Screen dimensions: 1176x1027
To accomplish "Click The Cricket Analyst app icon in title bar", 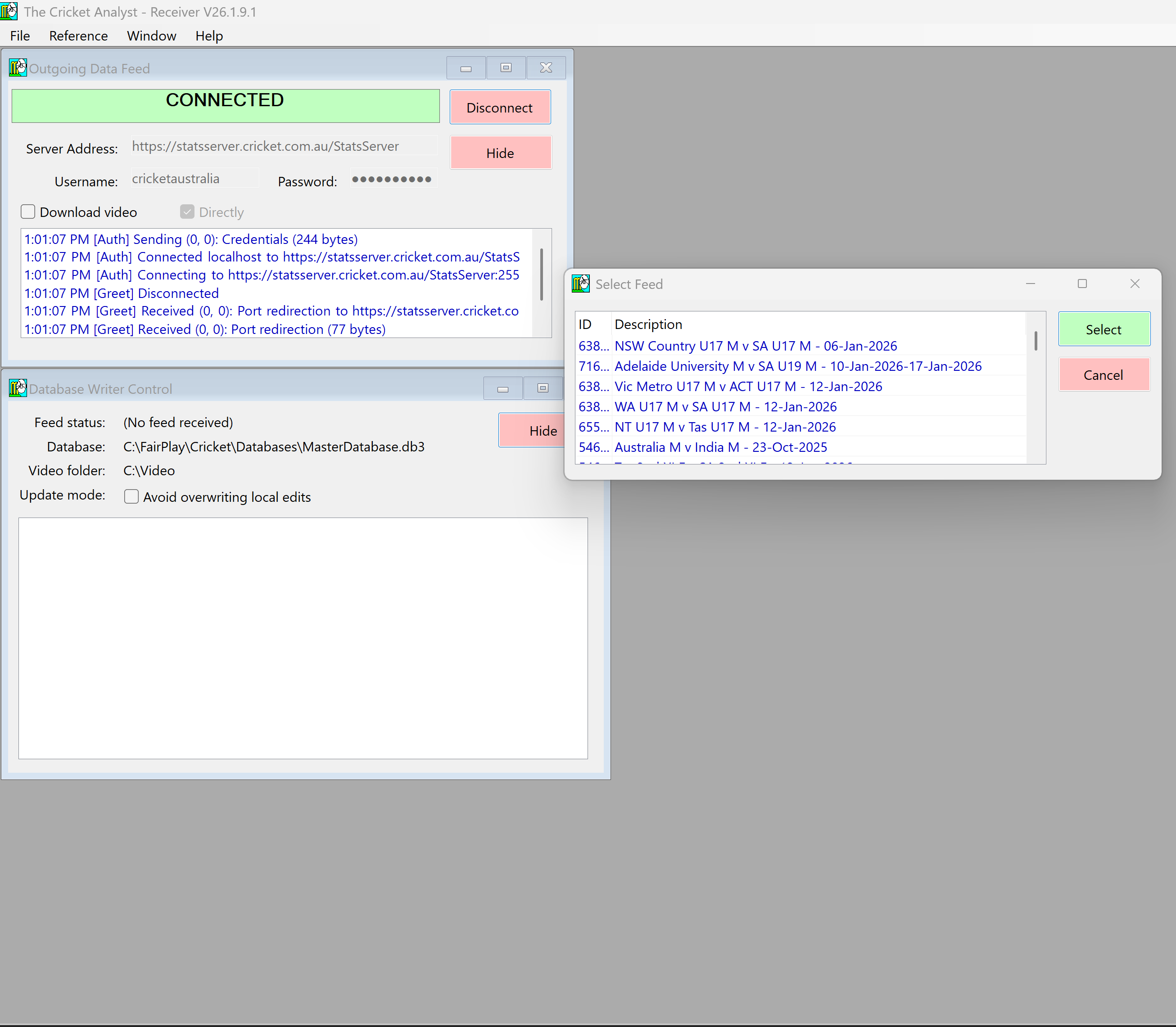I will click(x=9, y=11).
